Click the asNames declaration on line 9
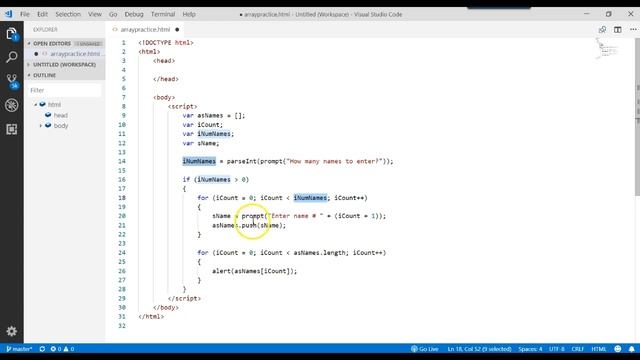This screenshot has height=360, width=640. click(x=213, y=116)
